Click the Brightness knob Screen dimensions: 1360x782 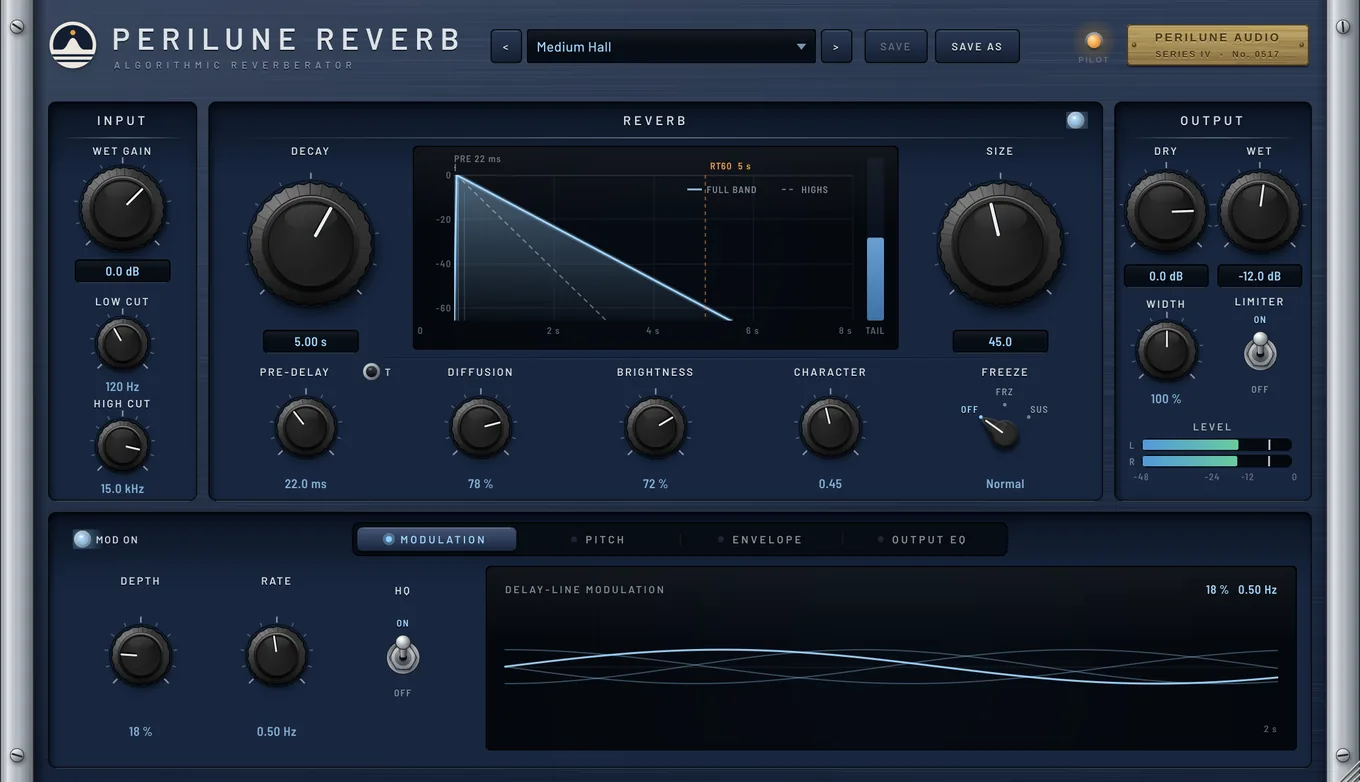click(655, 428)
